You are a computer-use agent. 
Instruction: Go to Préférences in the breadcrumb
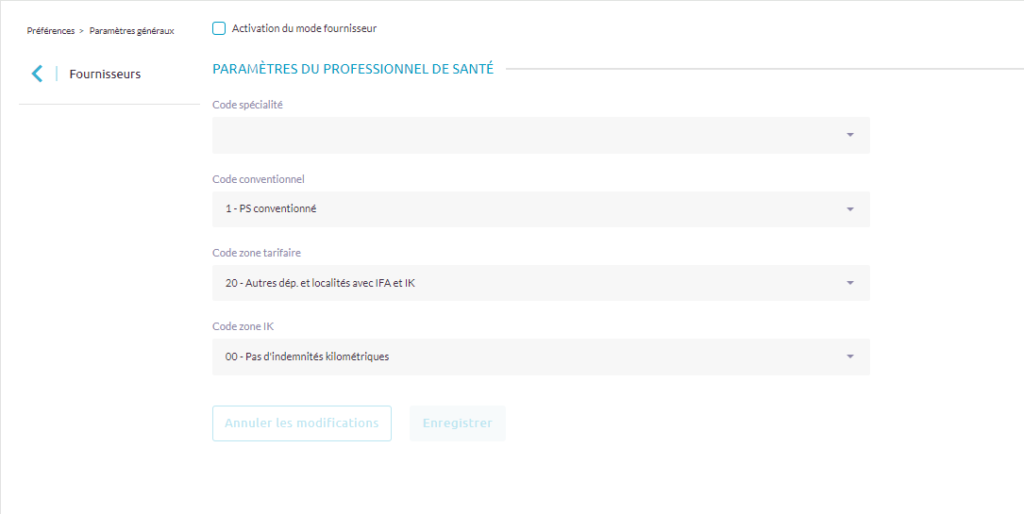tap(50, 31)
